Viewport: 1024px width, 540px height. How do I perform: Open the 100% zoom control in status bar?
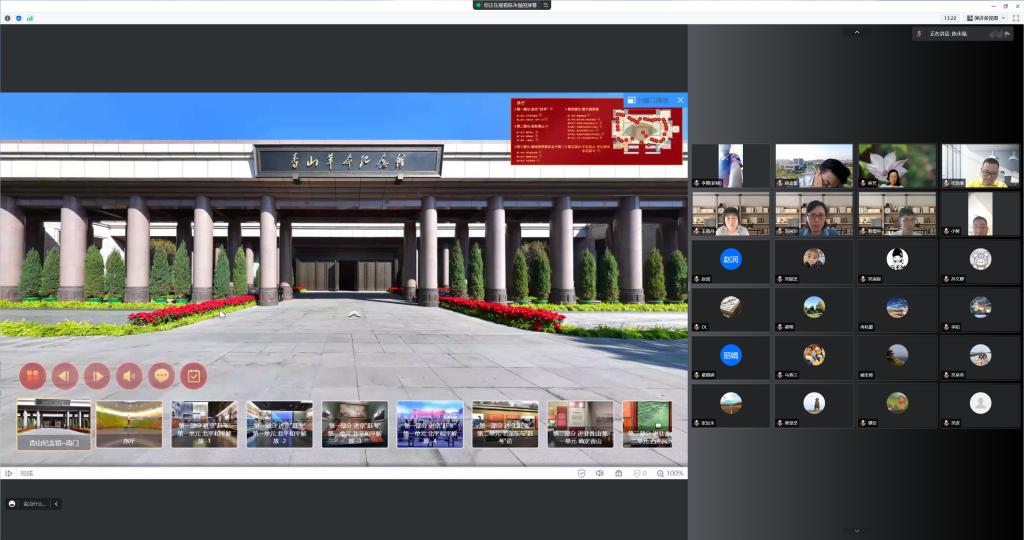[671, 473]
